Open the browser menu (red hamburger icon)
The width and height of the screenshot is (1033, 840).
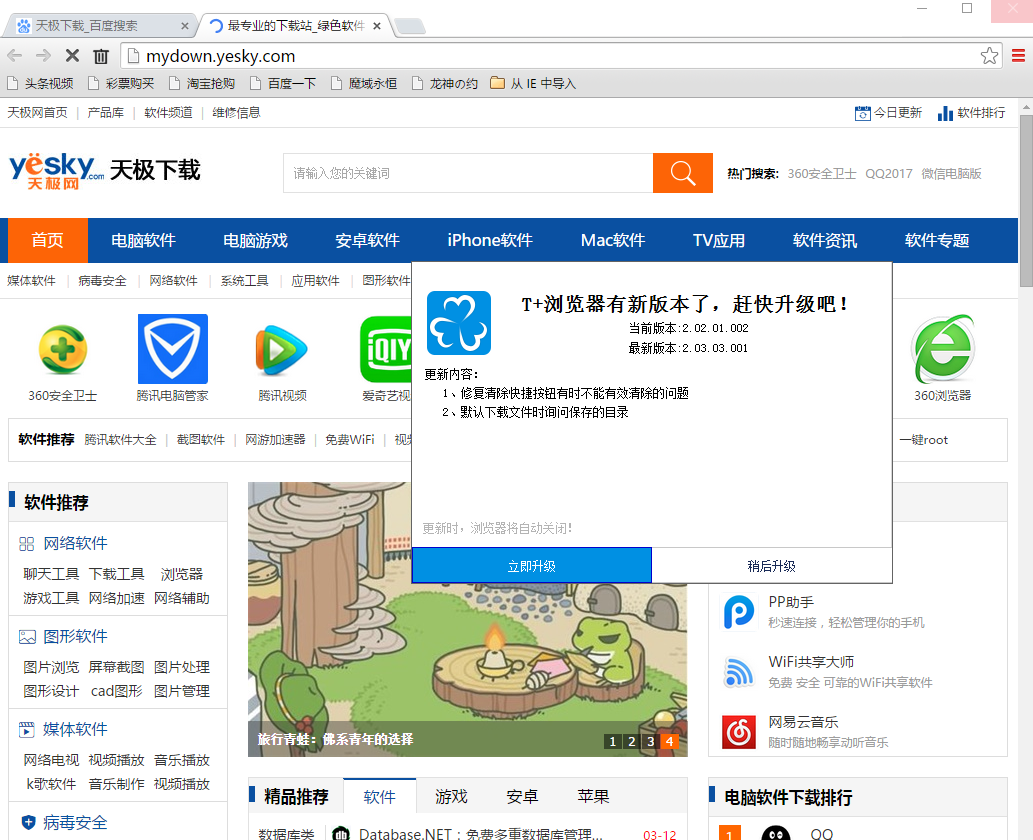click(x=1019, y=56)
